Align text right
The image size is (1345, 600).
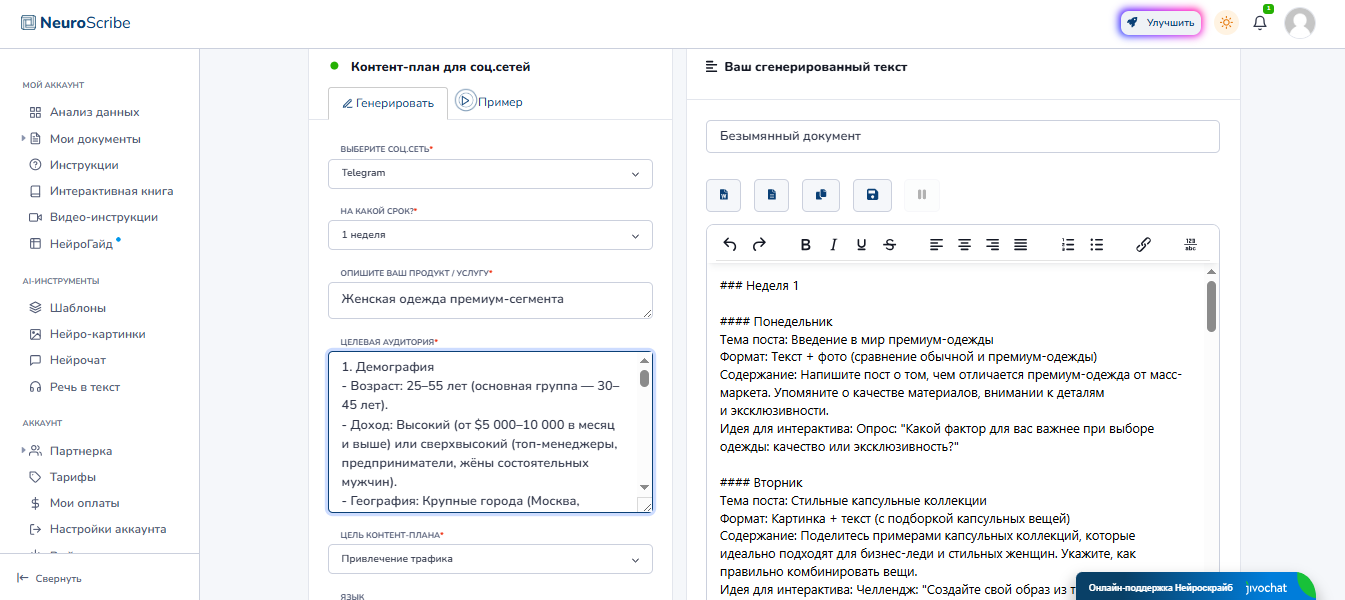tap(992, 244)
